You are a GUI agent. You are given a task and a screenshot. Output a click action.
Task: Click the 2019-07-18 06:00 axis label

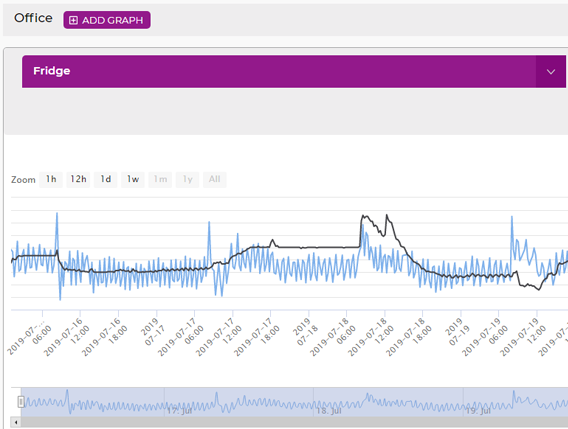[333, 337]
